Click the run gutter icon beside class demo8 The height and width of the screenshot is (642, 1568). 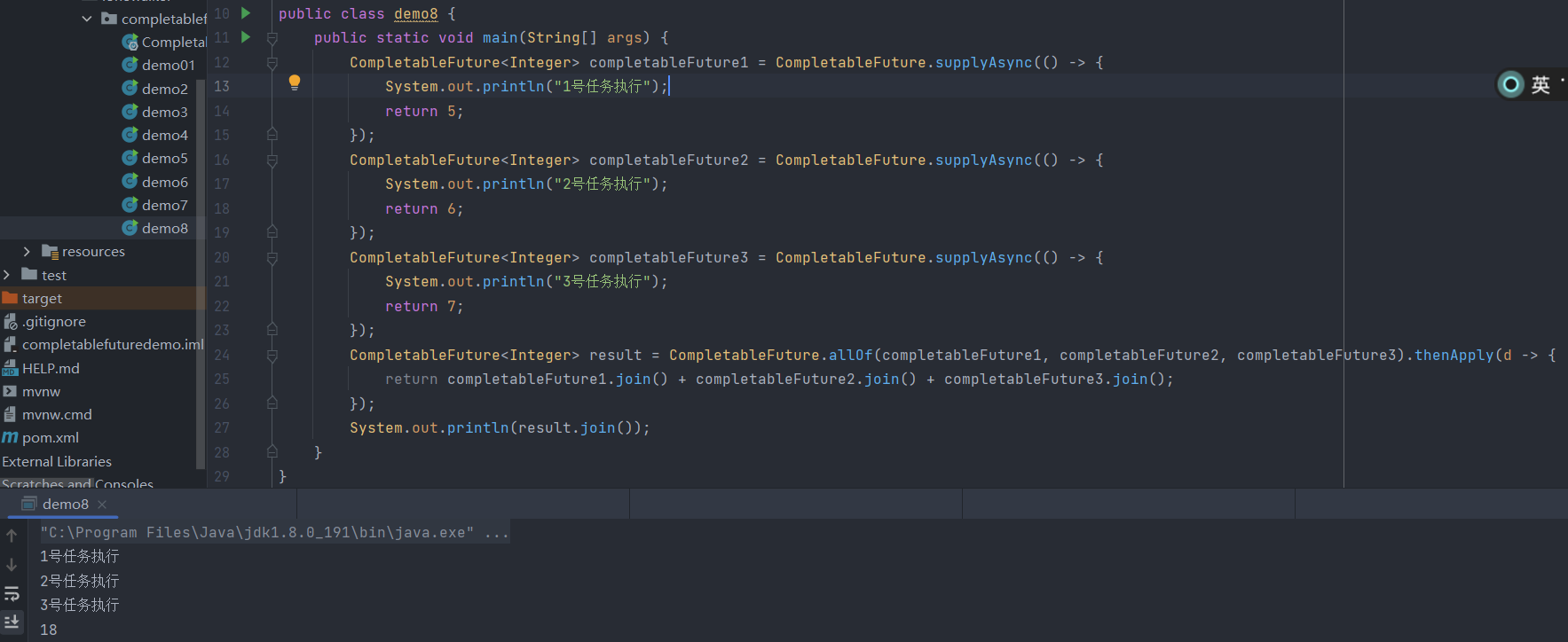(x=246, y=13)
